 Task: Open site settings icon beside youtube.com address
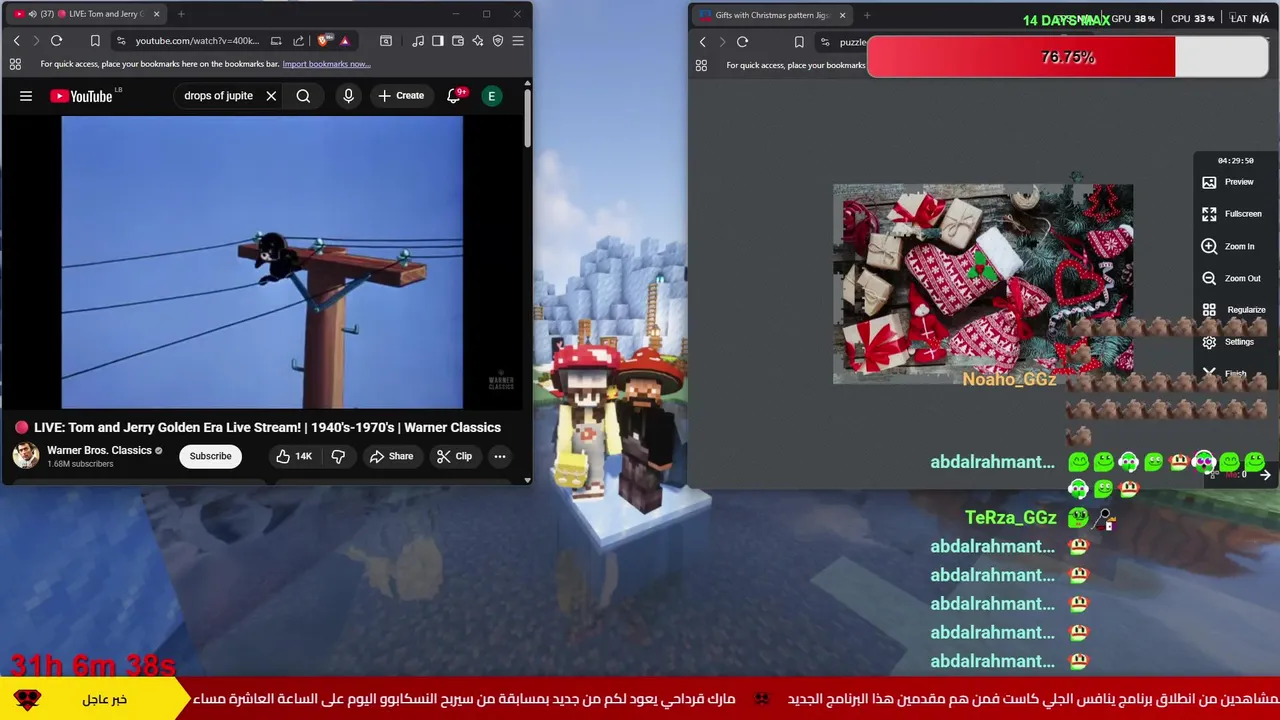121,41
